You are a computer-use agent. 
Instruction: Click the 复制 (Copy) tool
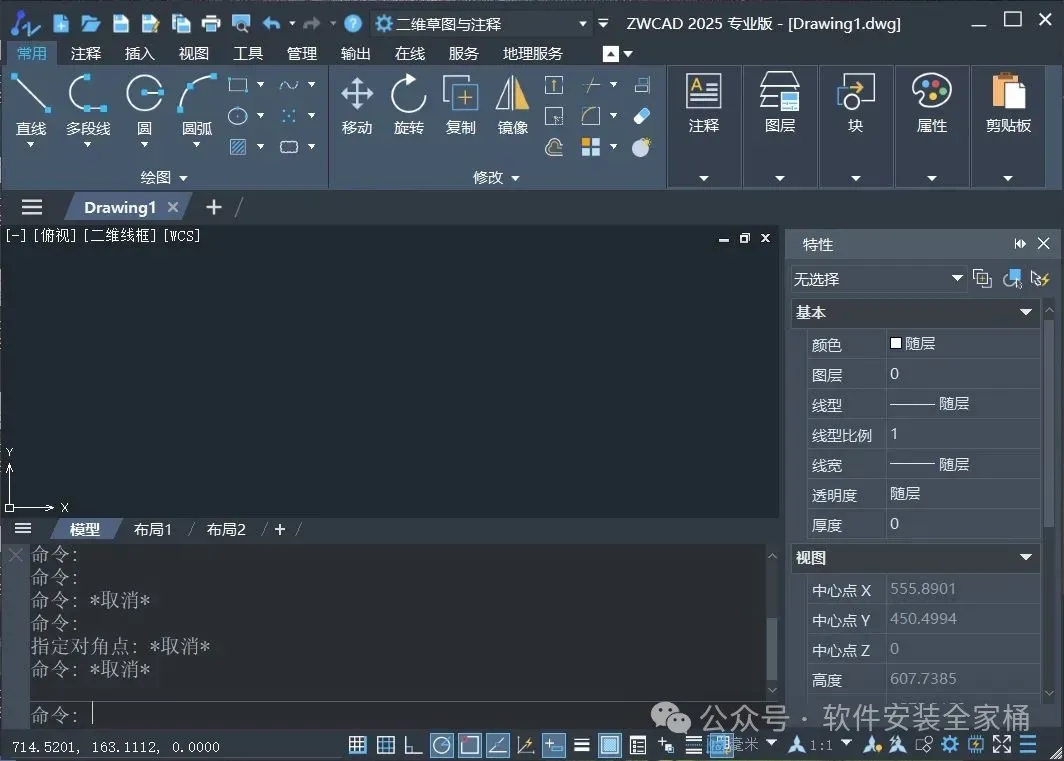pyautogui.click(x=461, y=105)
